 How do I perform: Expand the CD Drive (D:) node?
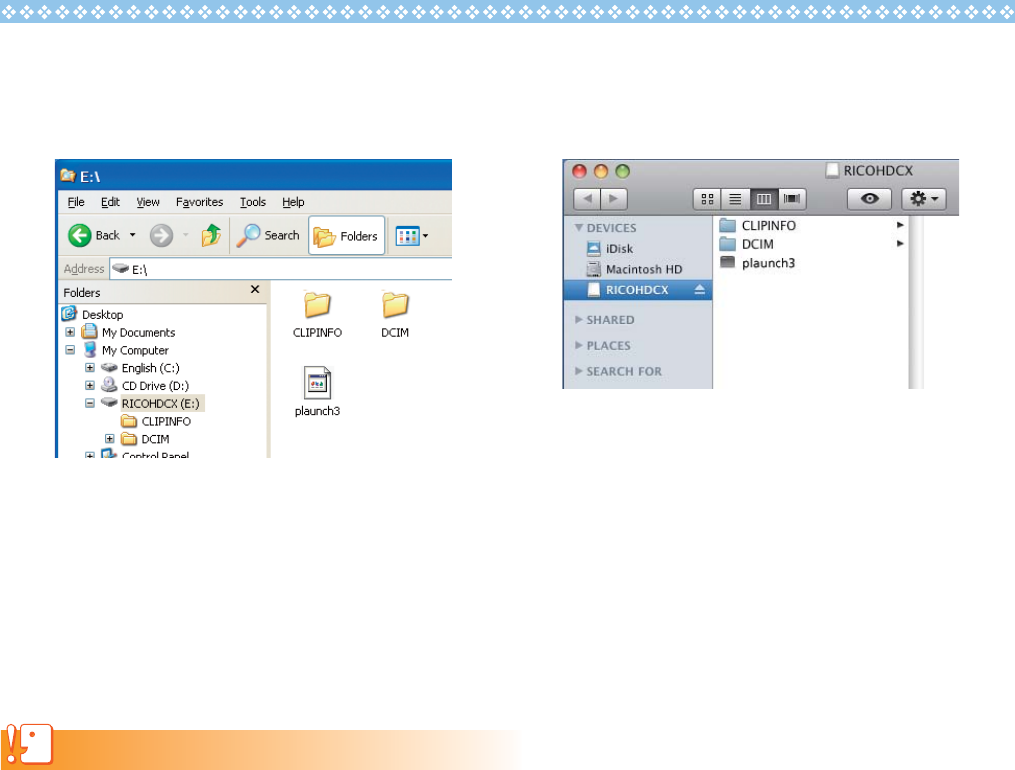click(90, 386)
